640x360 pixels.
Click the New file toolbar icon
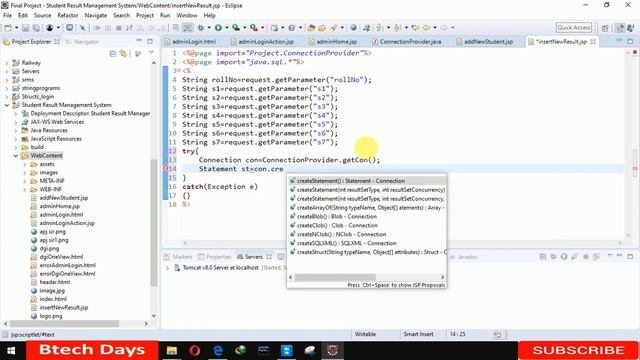coord(7,28)
